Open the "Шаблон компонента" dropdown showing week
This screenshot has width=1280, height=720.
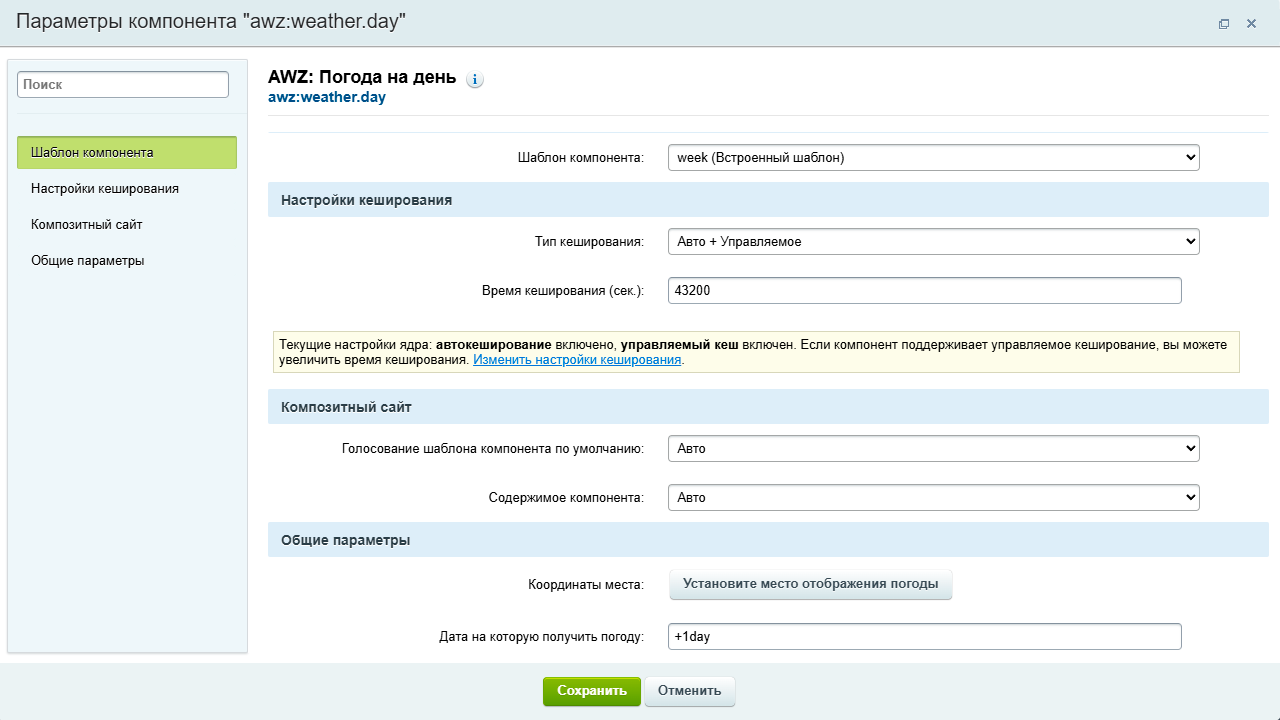click(933, 158)
